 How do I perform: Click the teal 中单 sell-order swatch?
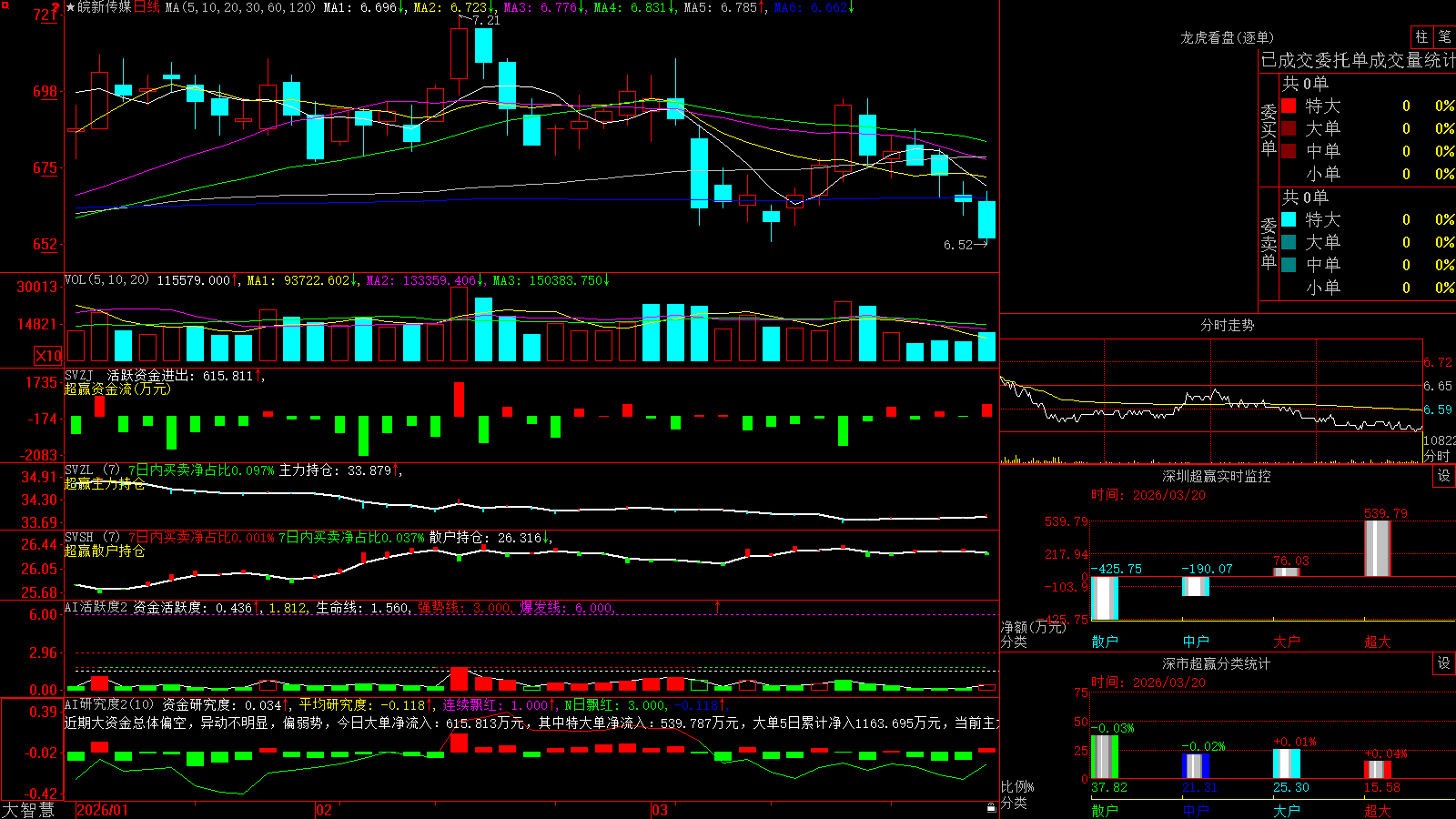coord(1289,265)
